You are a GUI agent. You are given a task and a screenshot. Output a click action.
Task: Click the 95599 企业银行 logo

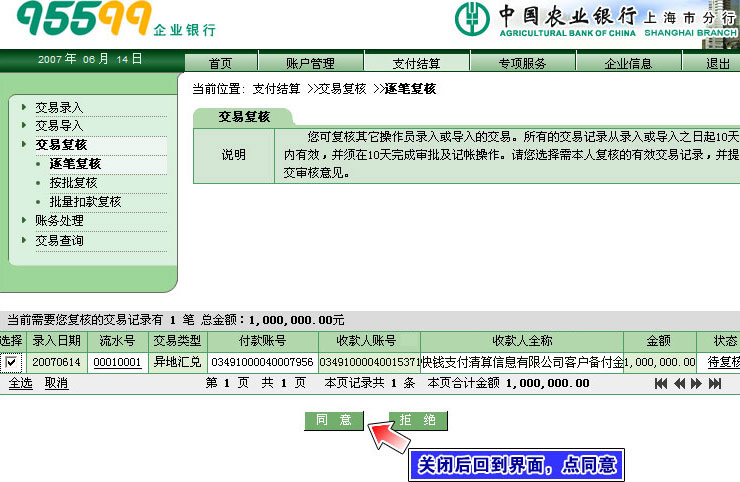[116, 19]
